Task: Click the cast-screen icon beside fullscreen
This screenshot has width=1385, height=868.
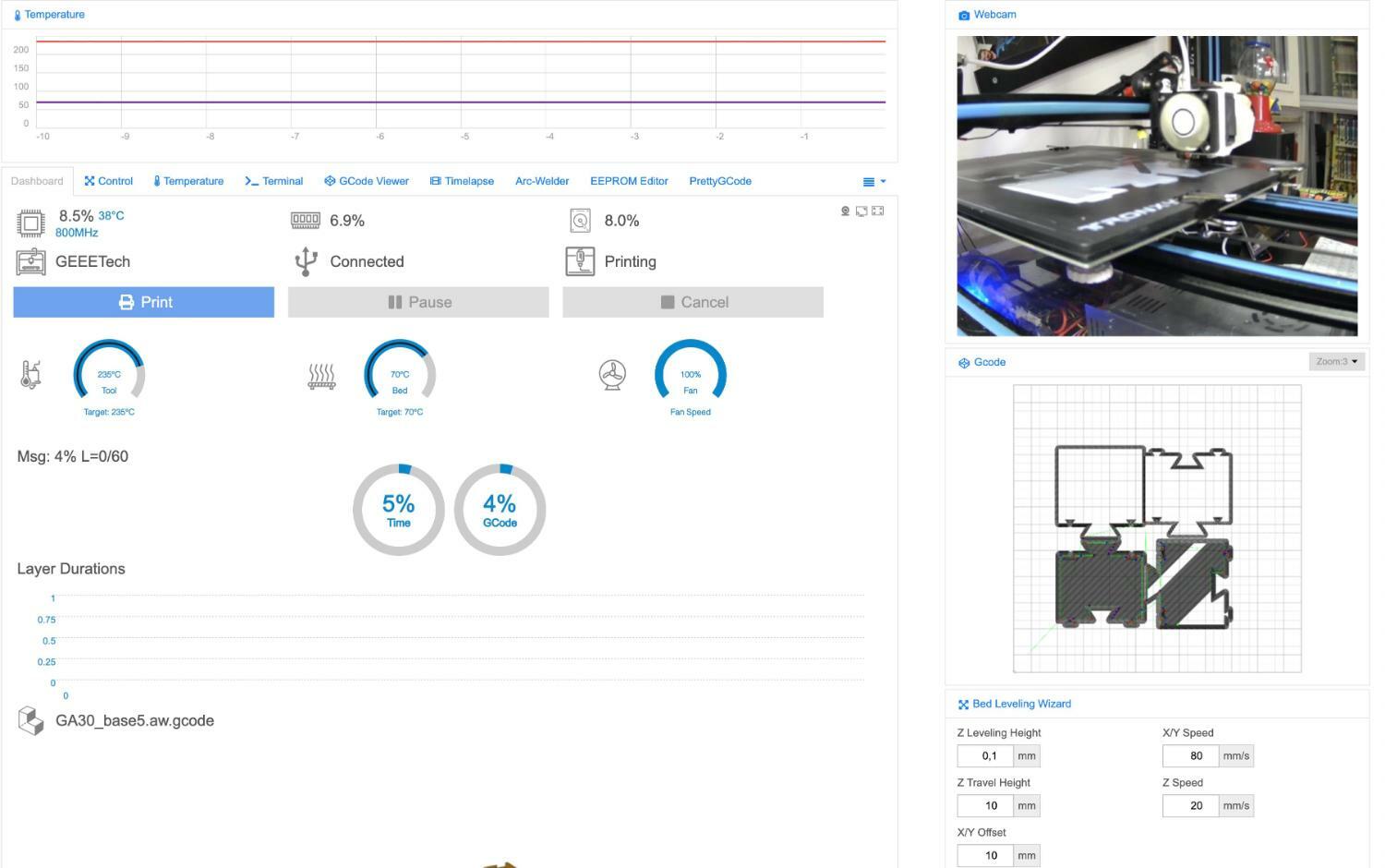Action: coord(861,211)
